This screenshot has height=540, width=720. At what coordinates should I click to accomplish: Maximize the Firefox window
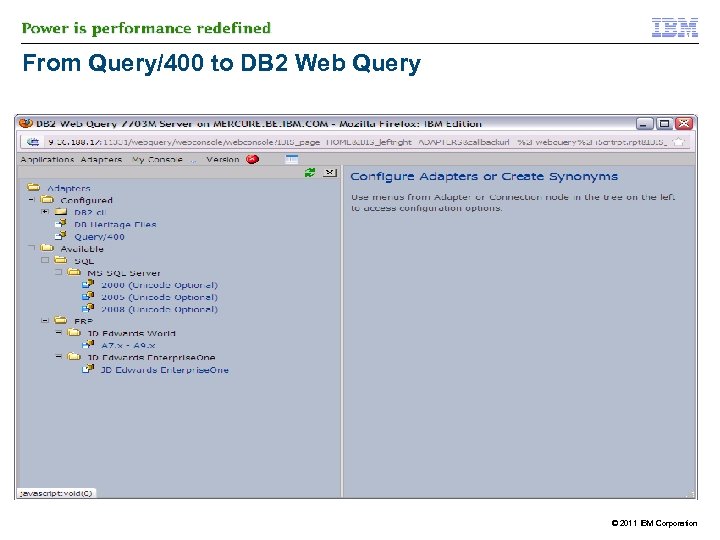664,124
